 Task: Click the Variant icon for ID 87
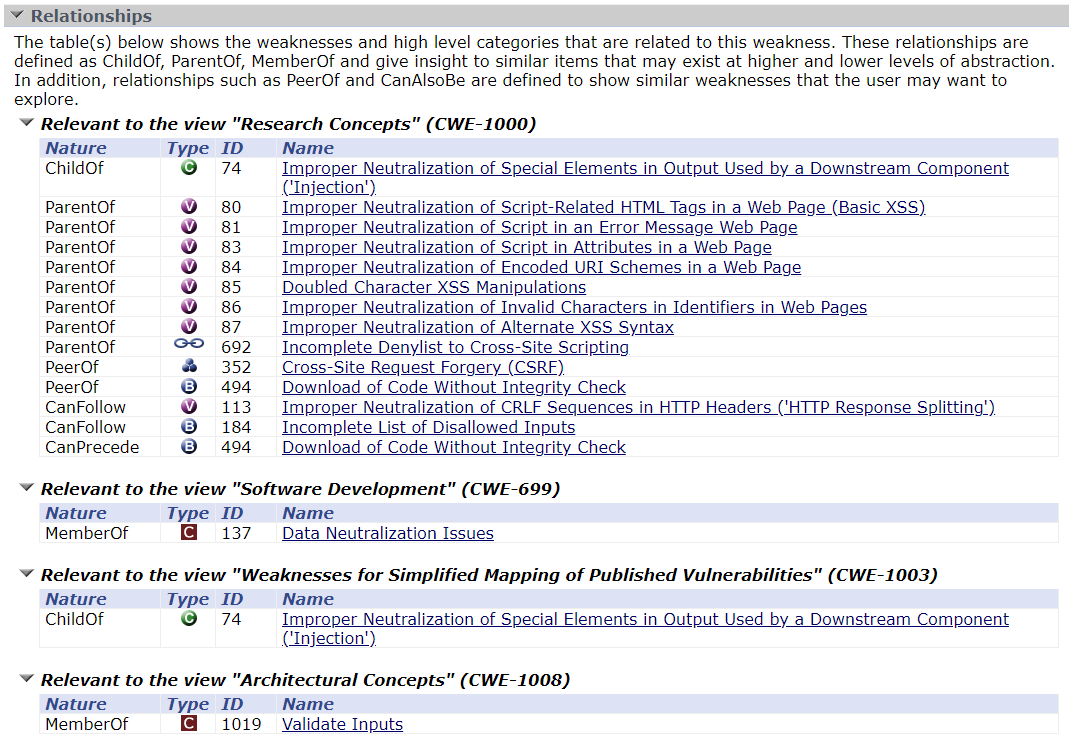point(189,326)
